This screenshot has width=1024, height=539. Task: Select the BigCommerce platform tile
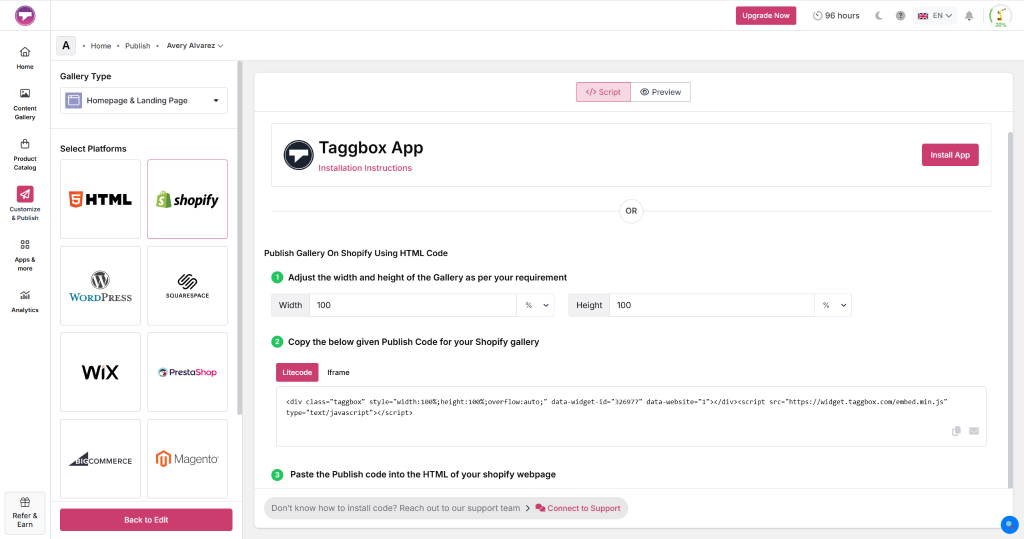101,459
